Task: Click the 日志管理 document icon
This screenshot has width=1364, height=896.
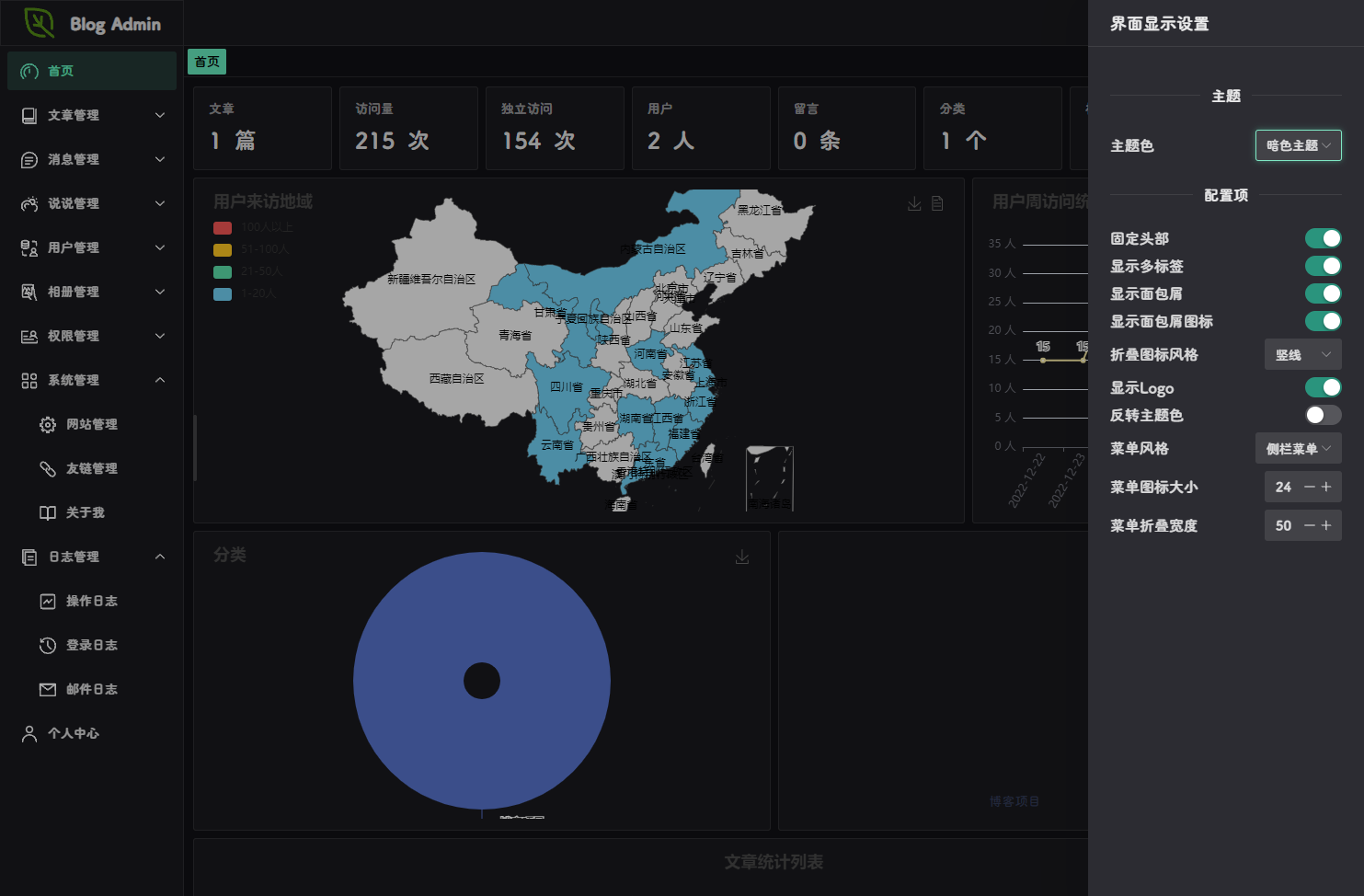Action: click(29, 557)
